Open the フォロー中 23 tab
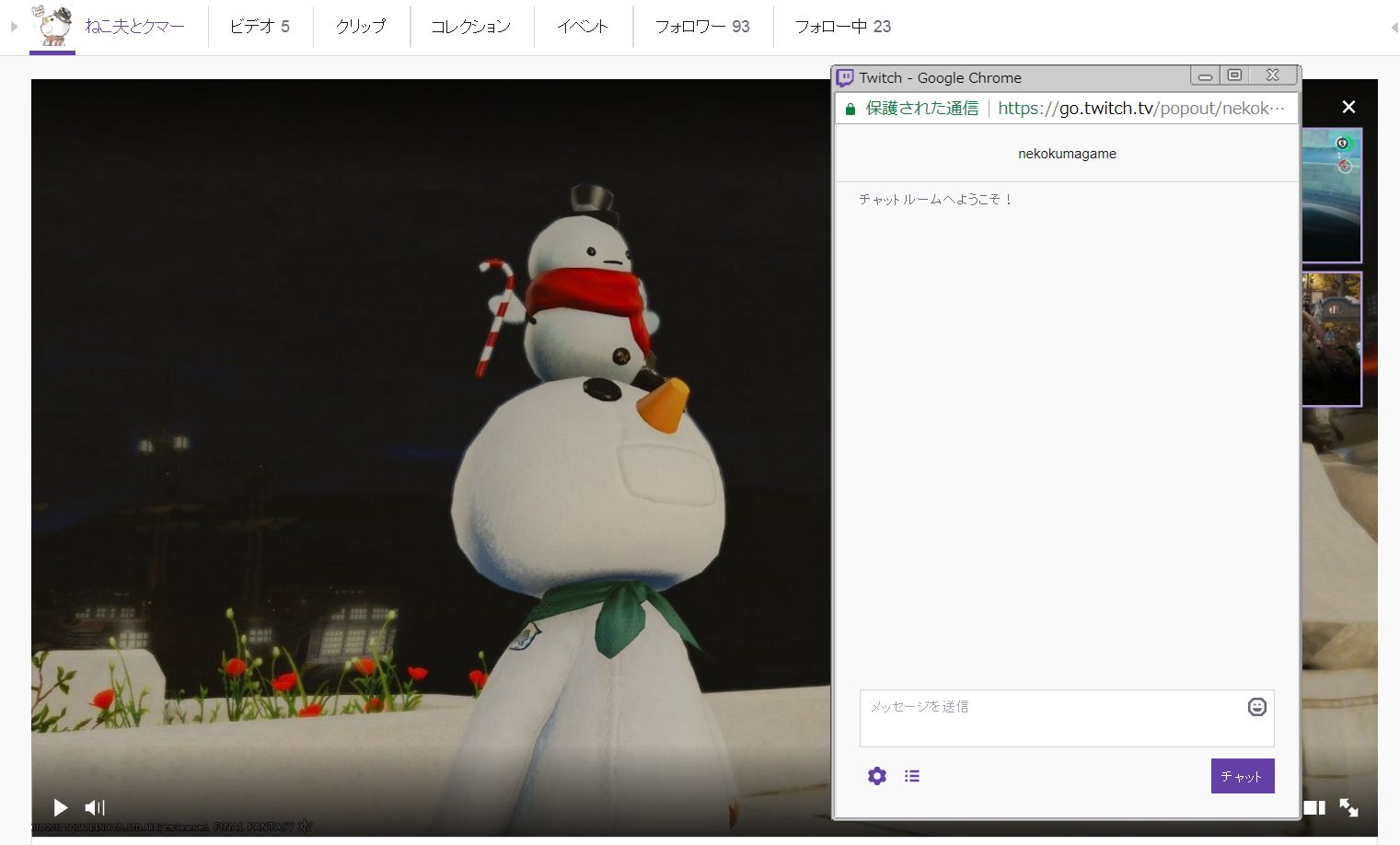Image resolution: width=1400 pixels, height=845 pixels. click(843, 27)
